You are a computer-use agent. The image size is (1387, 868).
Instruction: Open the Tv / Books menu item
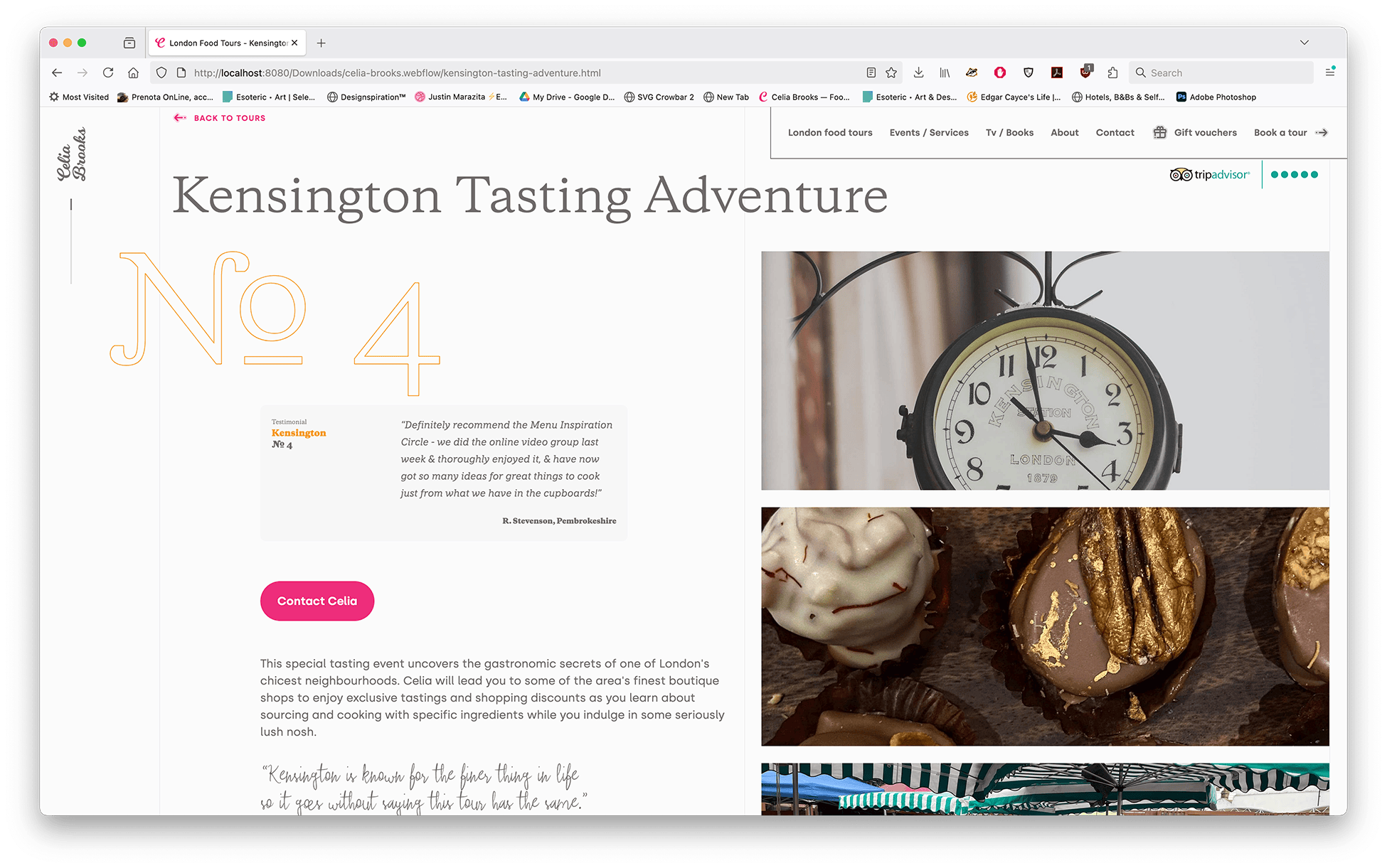click(x=1009, y=132)
